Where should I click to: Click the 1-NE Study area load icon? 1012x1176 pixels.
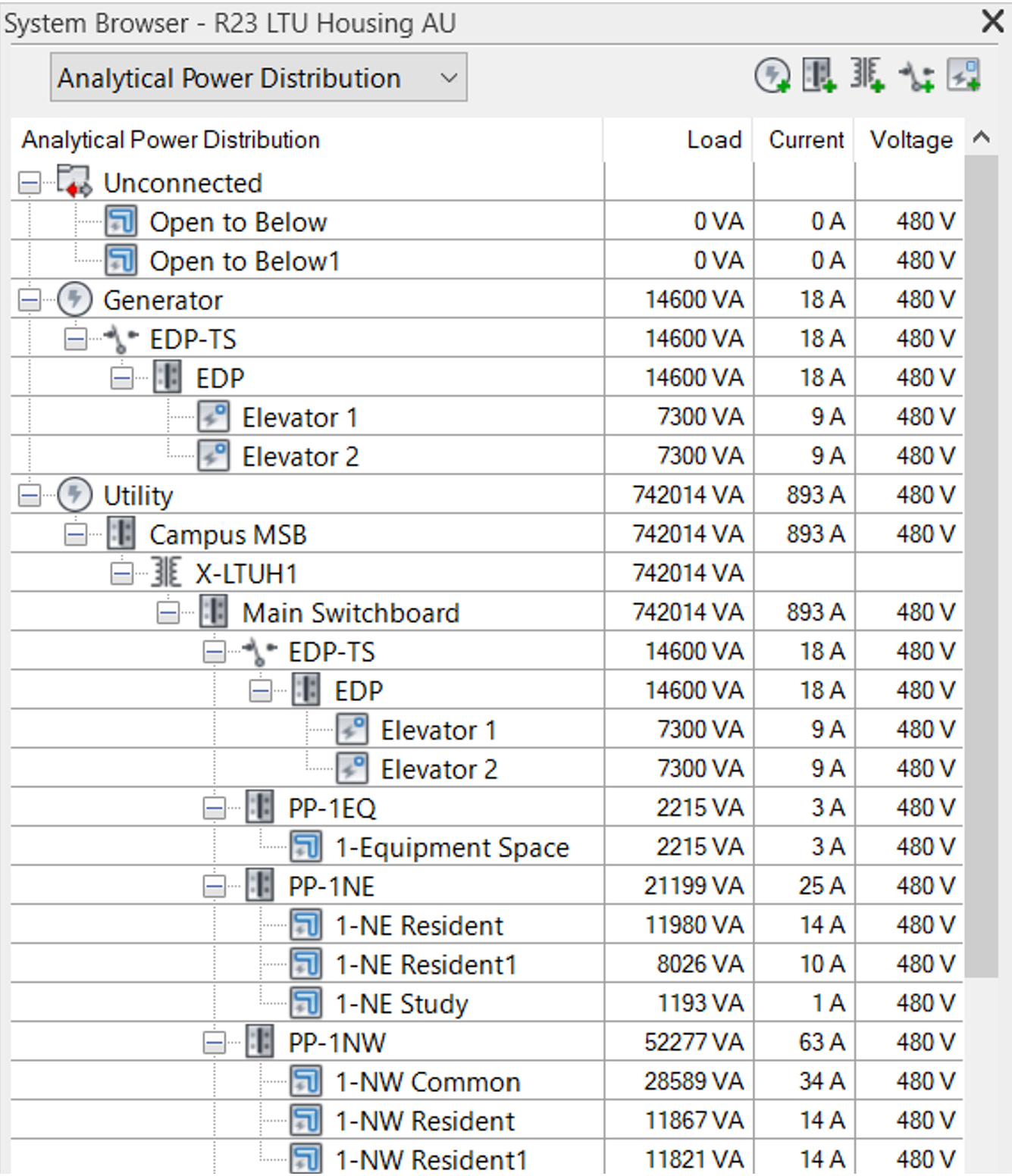305,1003
